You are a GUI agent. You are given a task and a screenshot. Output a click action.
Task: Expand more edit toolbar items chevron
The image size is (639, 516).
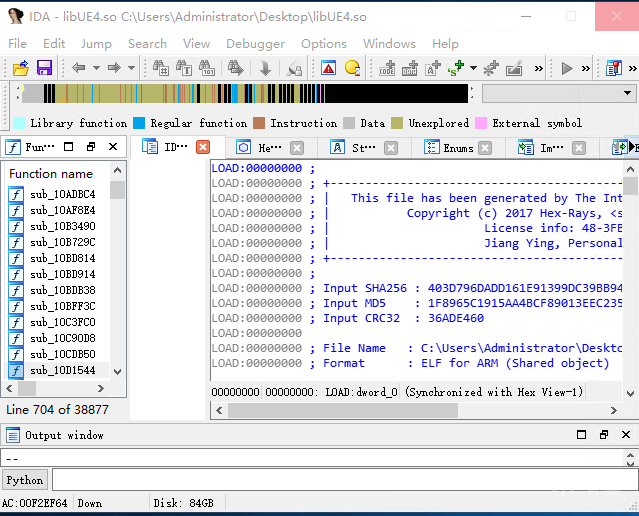(x=538, y=68)
